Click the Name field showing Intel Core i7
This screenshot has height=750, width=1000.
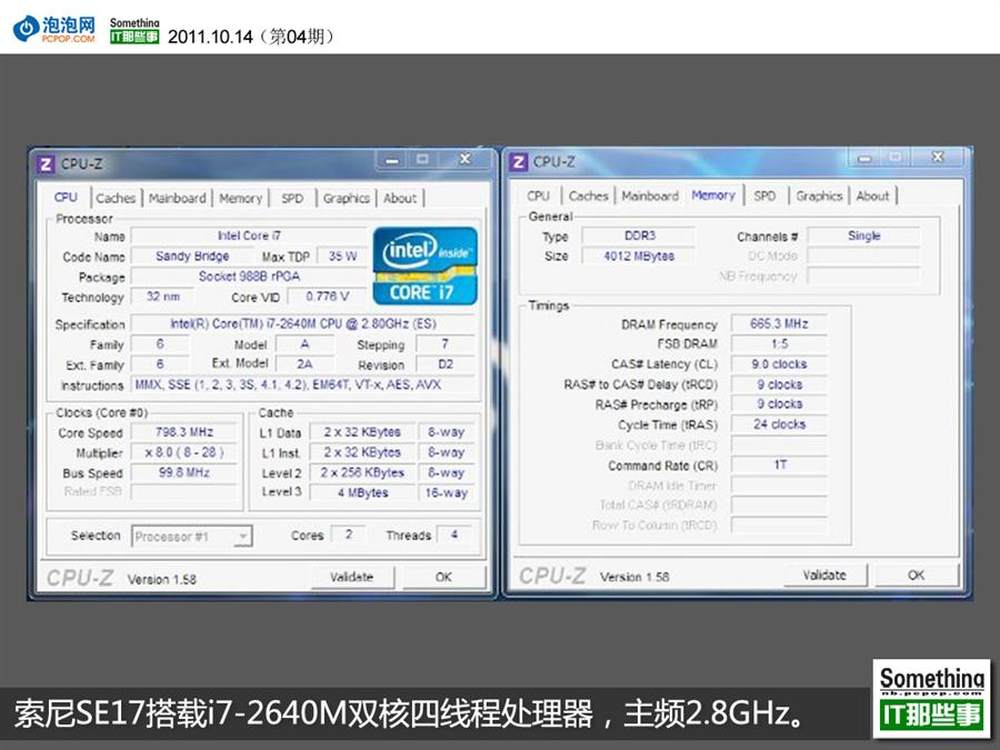[249, 236]
